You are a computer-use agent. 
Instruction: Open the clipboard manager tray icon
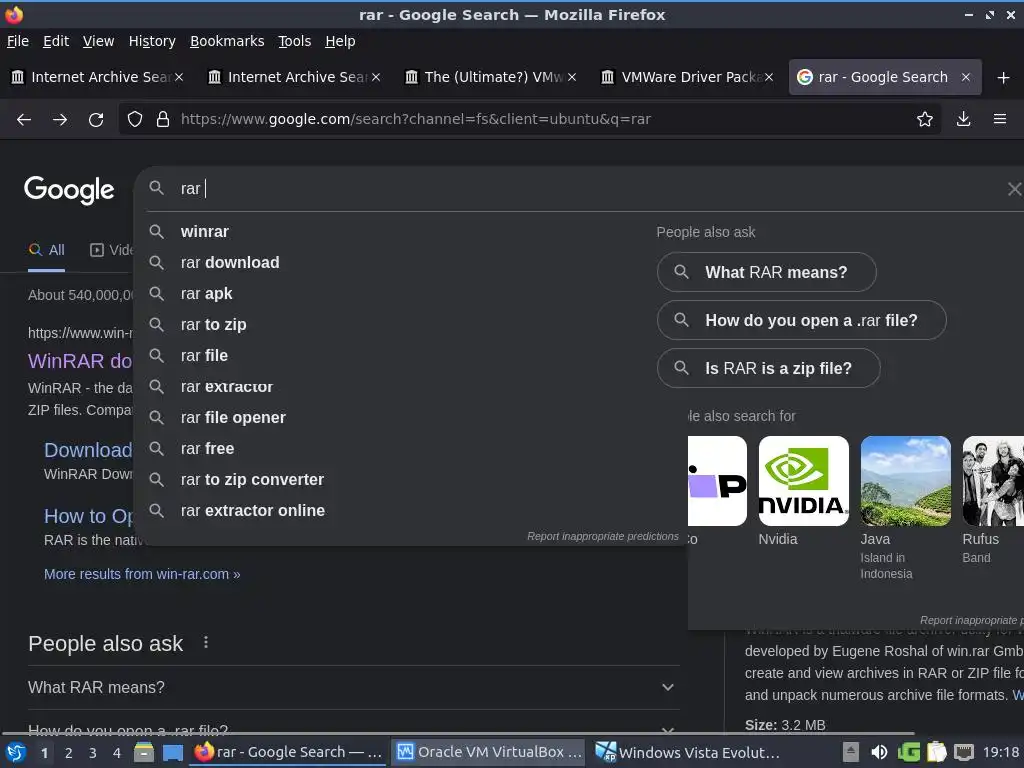point(936,752)
